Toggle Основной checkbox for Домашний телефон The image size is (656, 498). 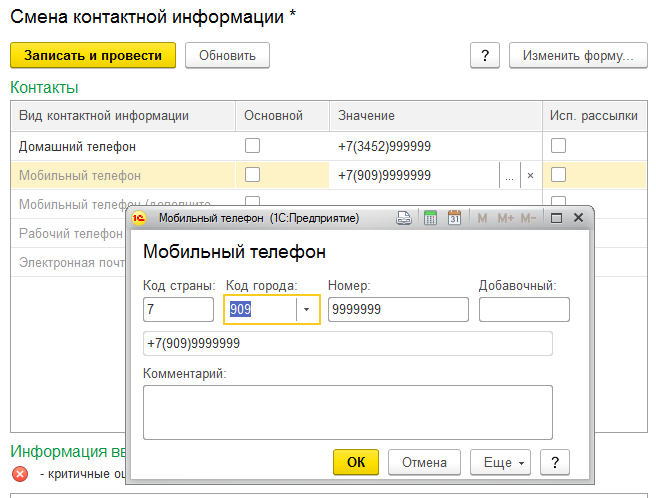[x=252, y=146]
